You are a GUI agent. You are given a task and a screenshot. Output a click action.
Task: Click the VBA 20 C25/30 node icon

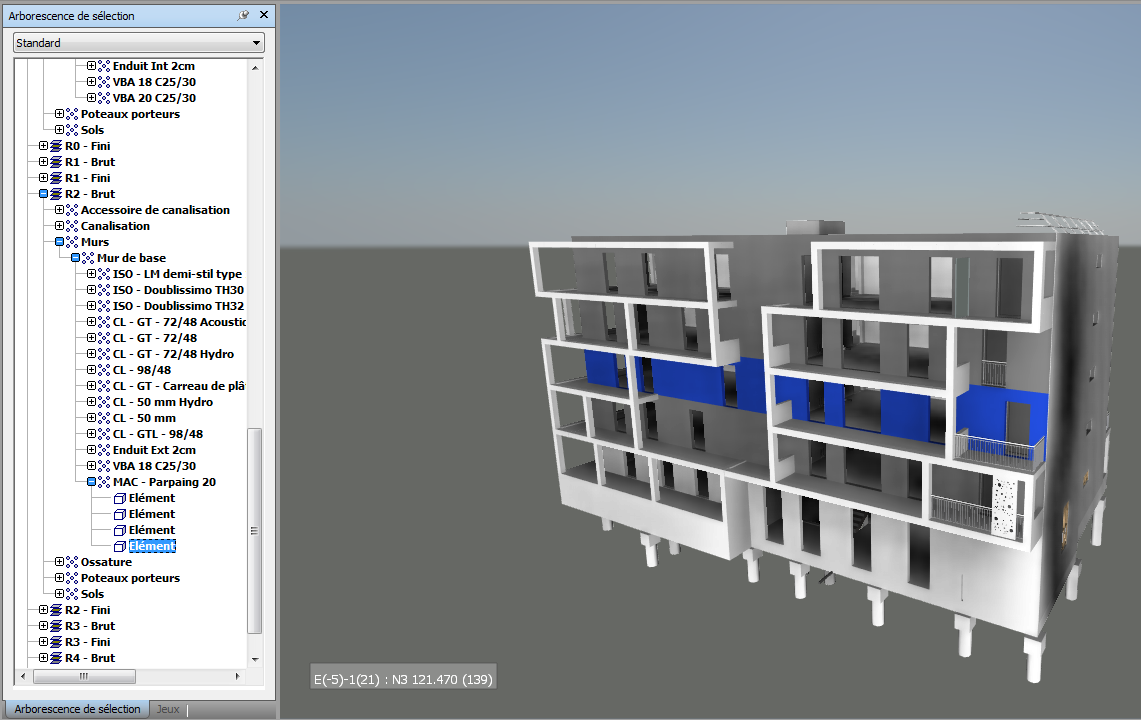[104, 98]
